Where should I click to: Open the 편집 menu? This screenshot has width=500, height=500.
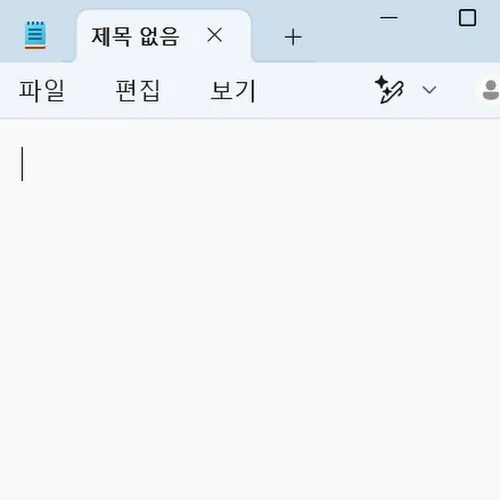pos(138,90)
